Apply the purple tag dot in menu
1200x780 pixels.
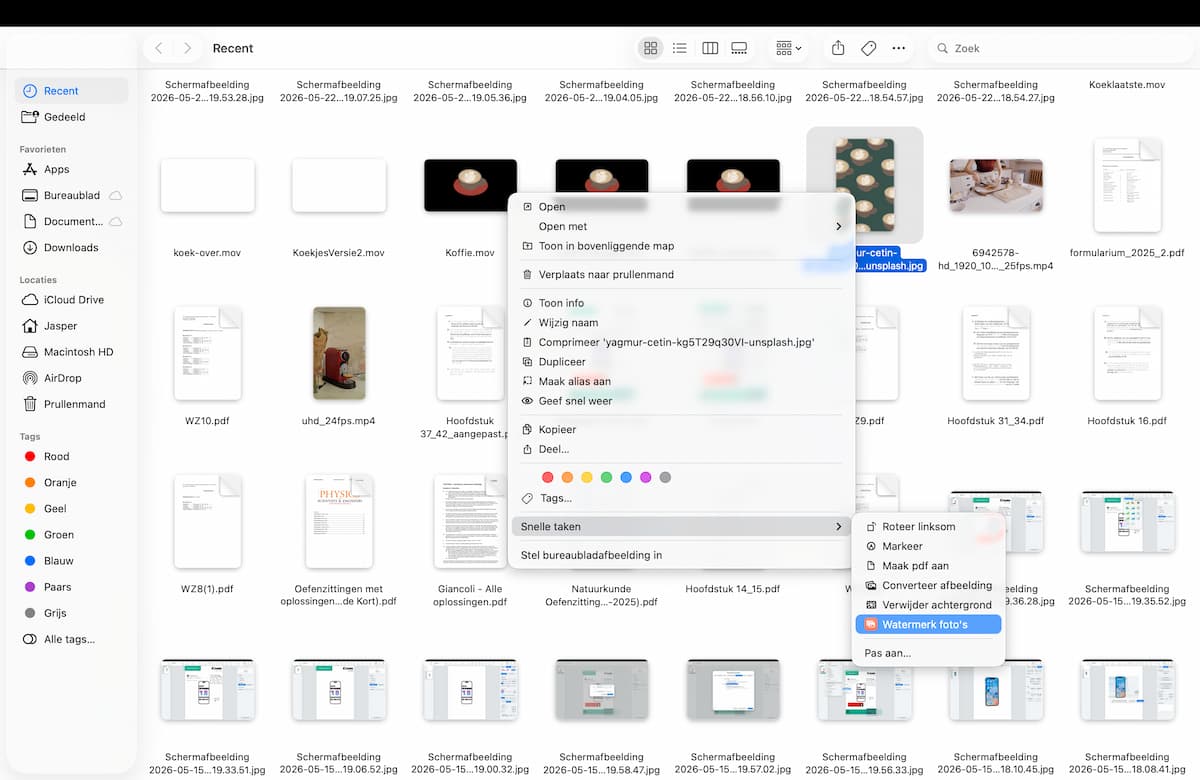(x=646, y=478)
